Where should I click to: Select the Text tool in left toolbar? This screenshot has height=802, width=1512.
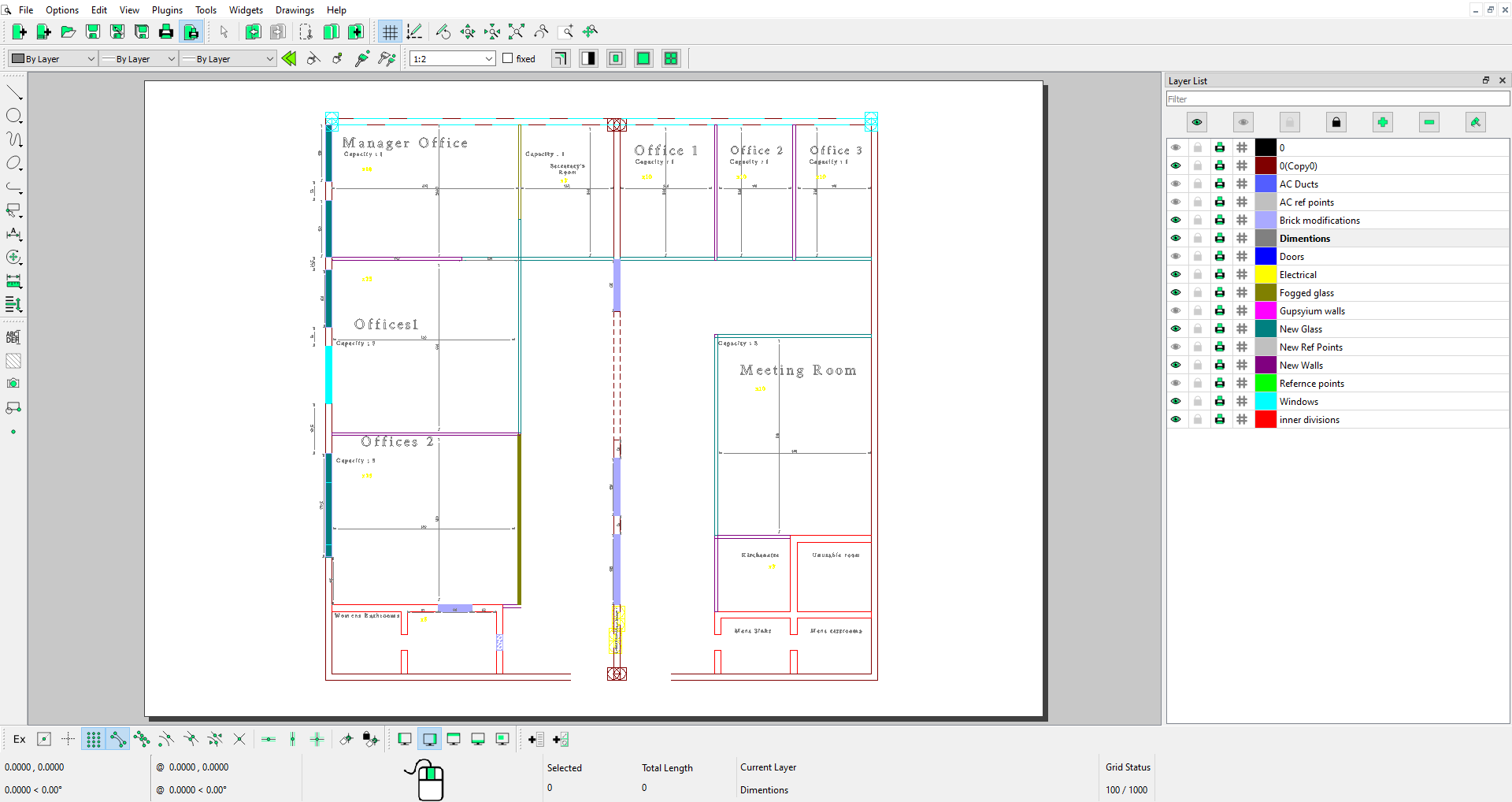coord(13,337)
